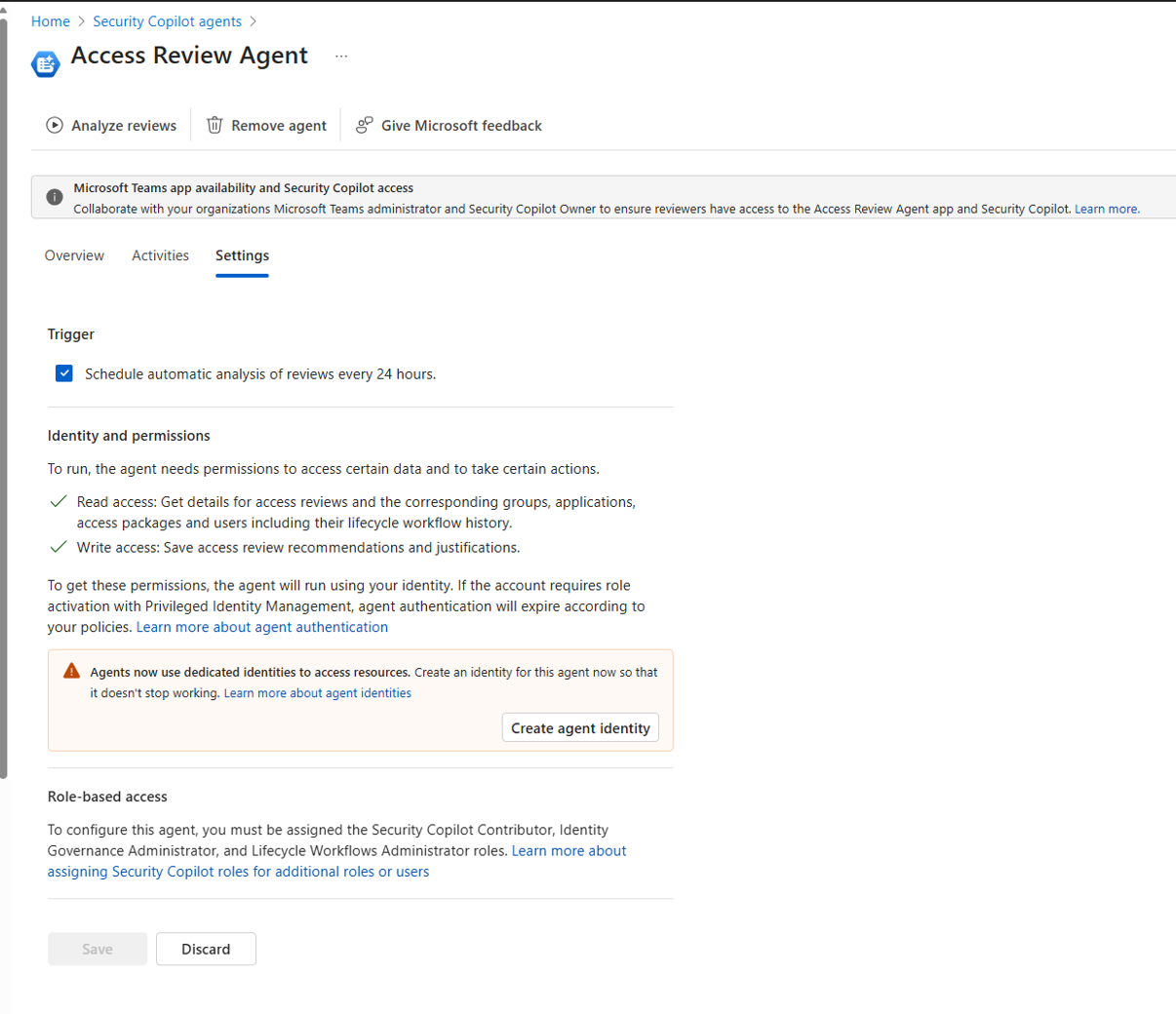This screenshot has width=1176, height=1014.
Task: Click the warning triangle in the identity notice
Action: [x=69, y=672]
